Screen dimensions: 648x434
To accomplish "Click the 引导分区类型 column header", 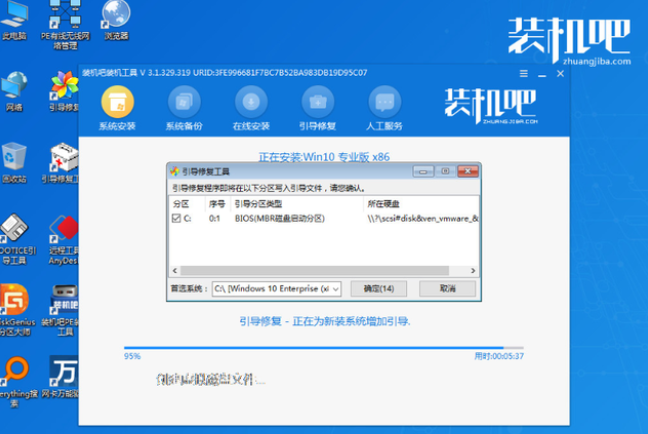I will (x=297, y=204).
